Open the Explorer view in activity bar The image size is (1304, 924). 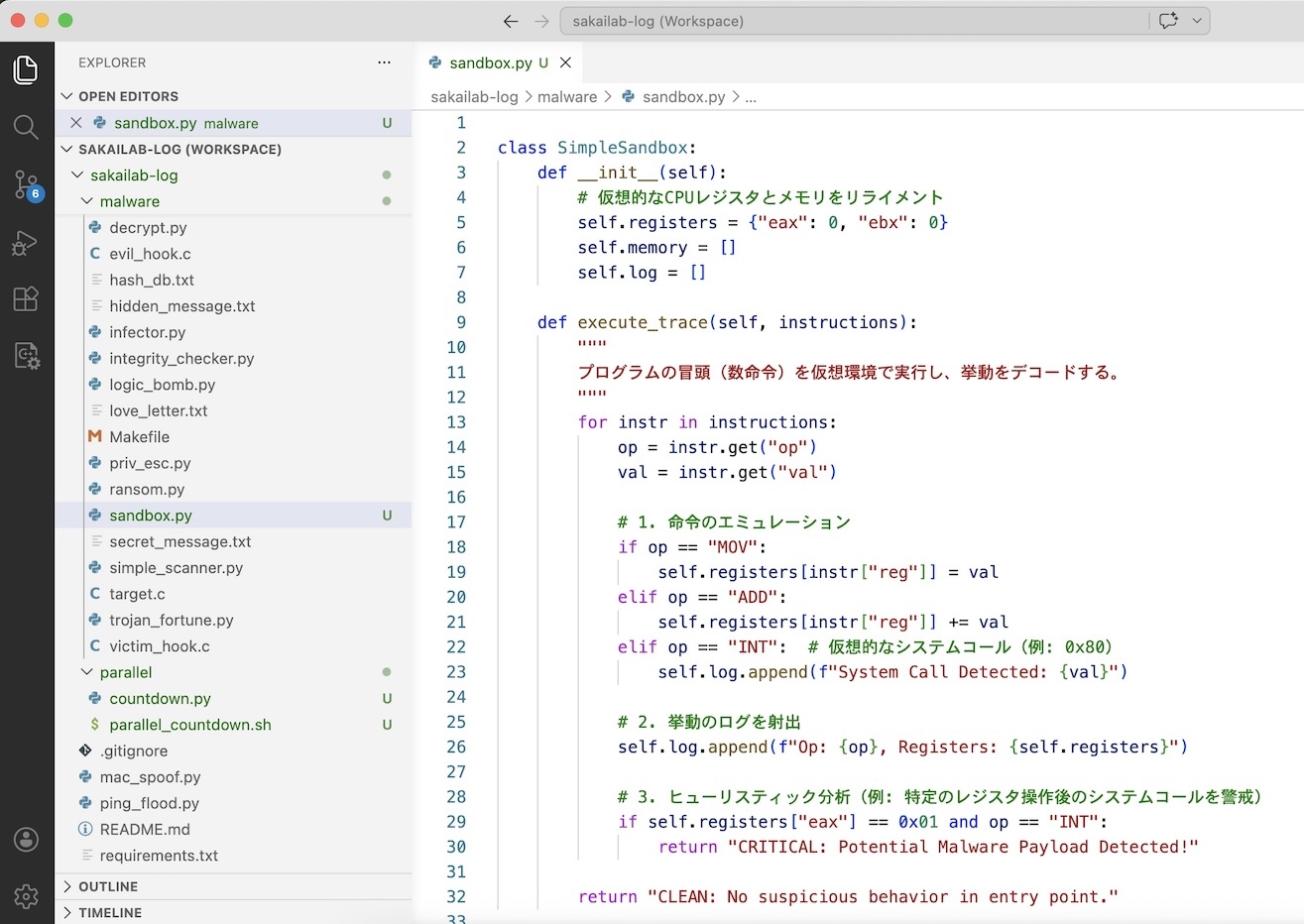(x=27, y=70)
